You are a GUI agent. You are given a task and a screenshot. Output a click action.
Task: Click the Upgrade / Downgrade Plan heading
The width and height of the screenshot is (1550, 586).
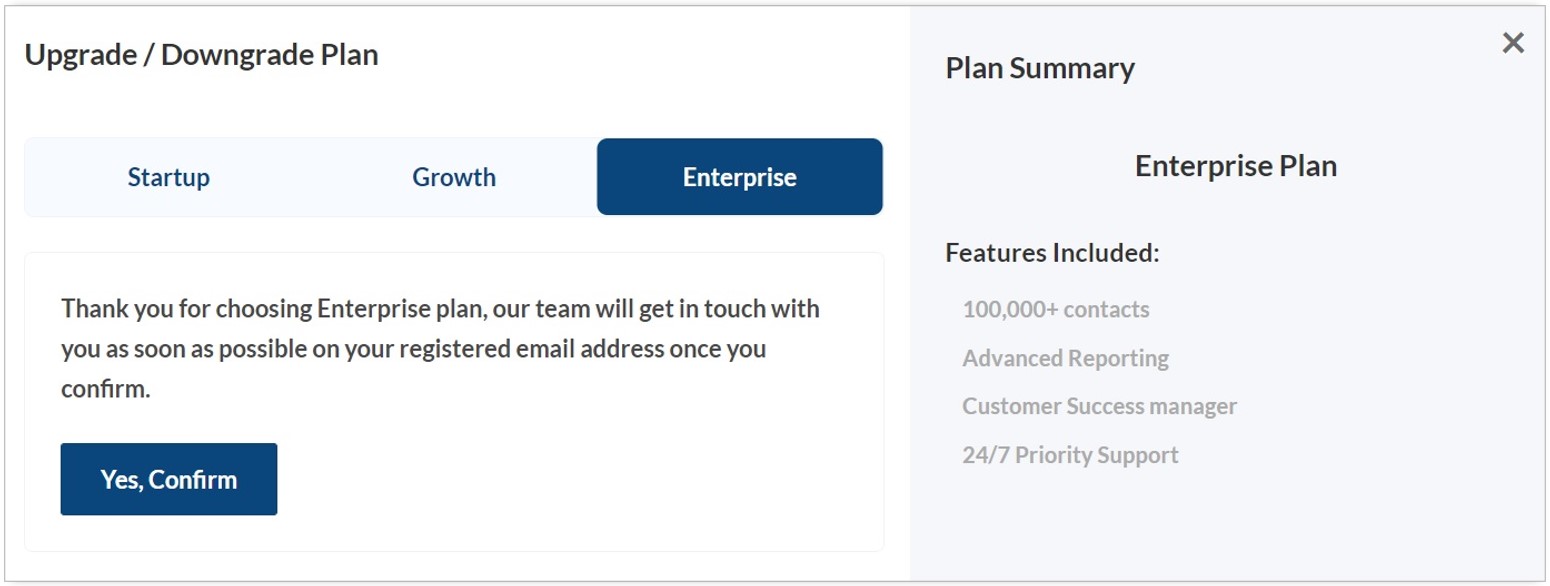(201, 54)
